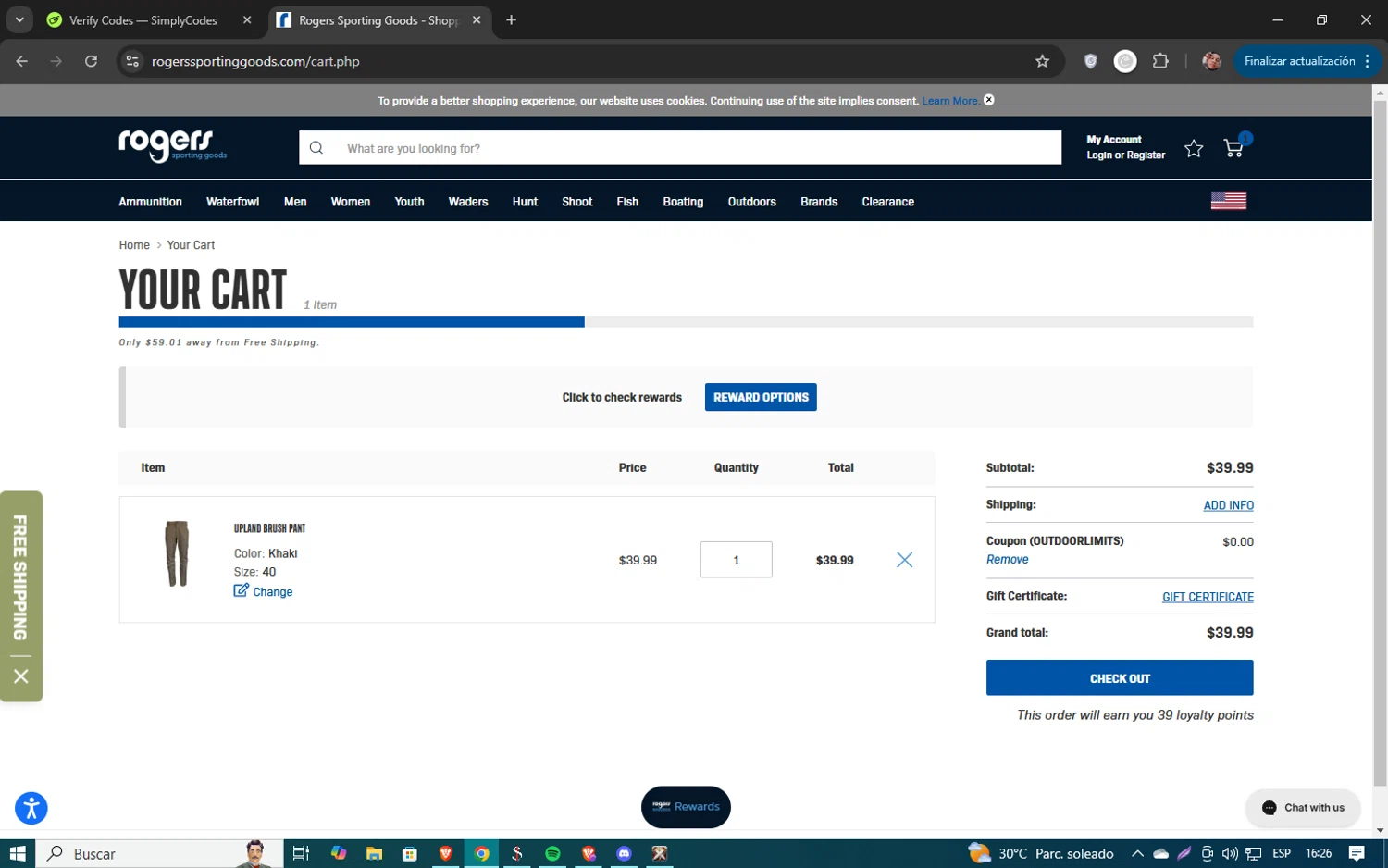This screenshot has height=868, width=1388.
Task: Open File Explorer from taskbar
Action: coord(374,853)
